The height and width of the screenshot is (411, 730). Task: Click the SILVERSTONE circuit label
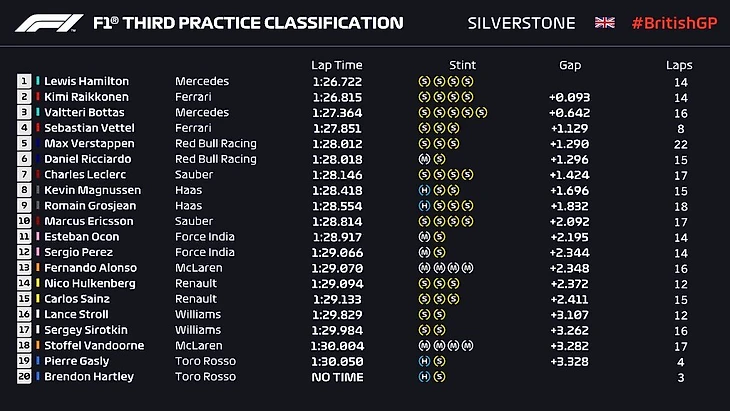(x=521, y=22)
